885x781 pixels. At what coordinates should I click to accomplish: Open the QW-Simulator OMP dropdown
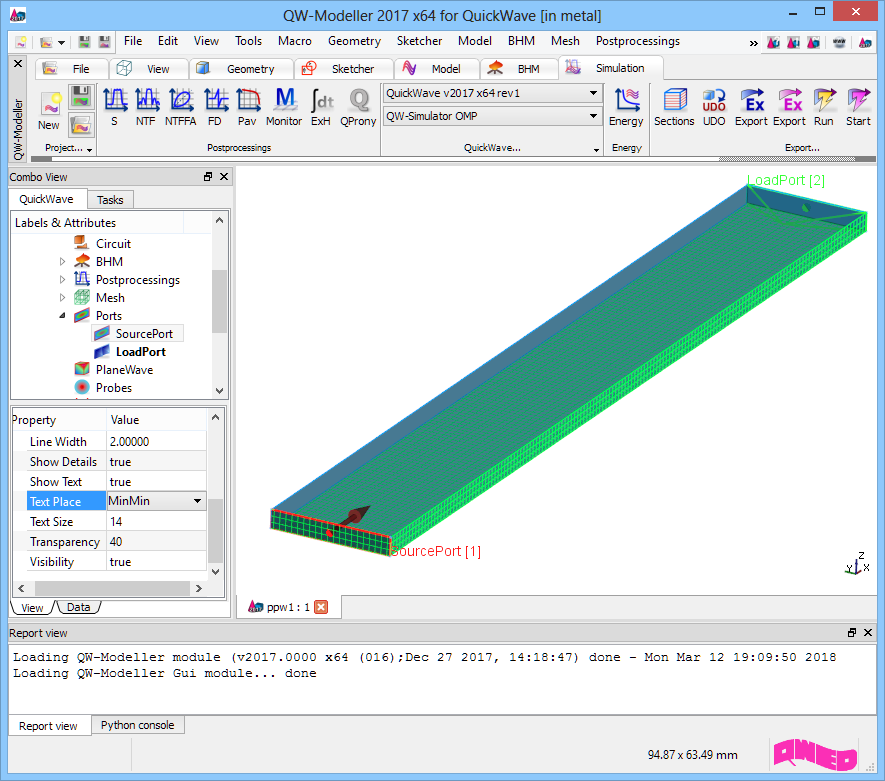491,116
